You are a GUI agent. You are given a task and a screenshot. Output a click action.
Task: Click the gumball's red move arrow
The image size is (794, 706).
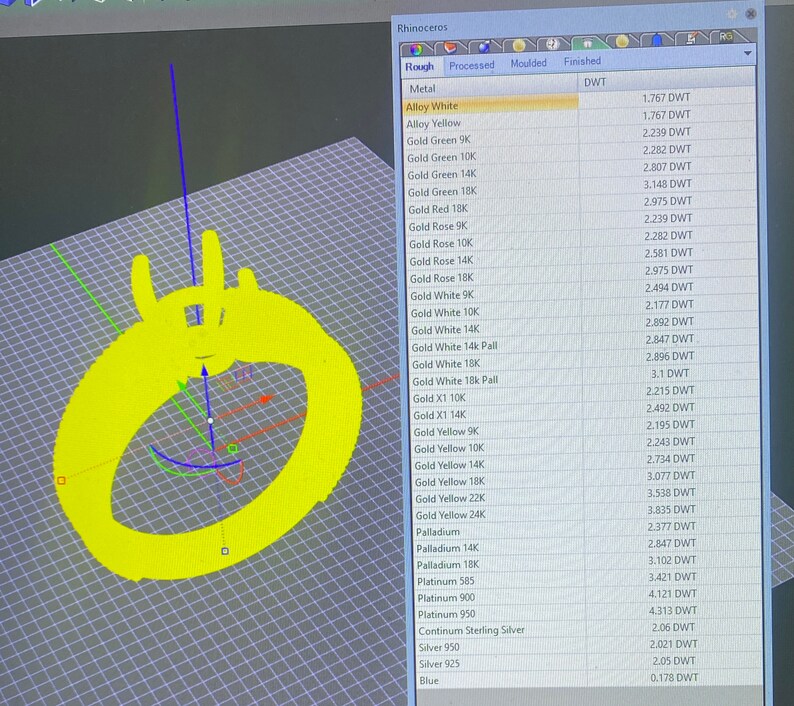[x=267, y=400]
